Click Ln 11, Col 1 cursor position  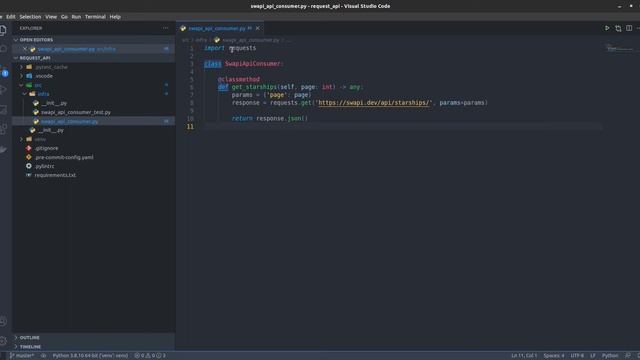click(x=524, y=356)
